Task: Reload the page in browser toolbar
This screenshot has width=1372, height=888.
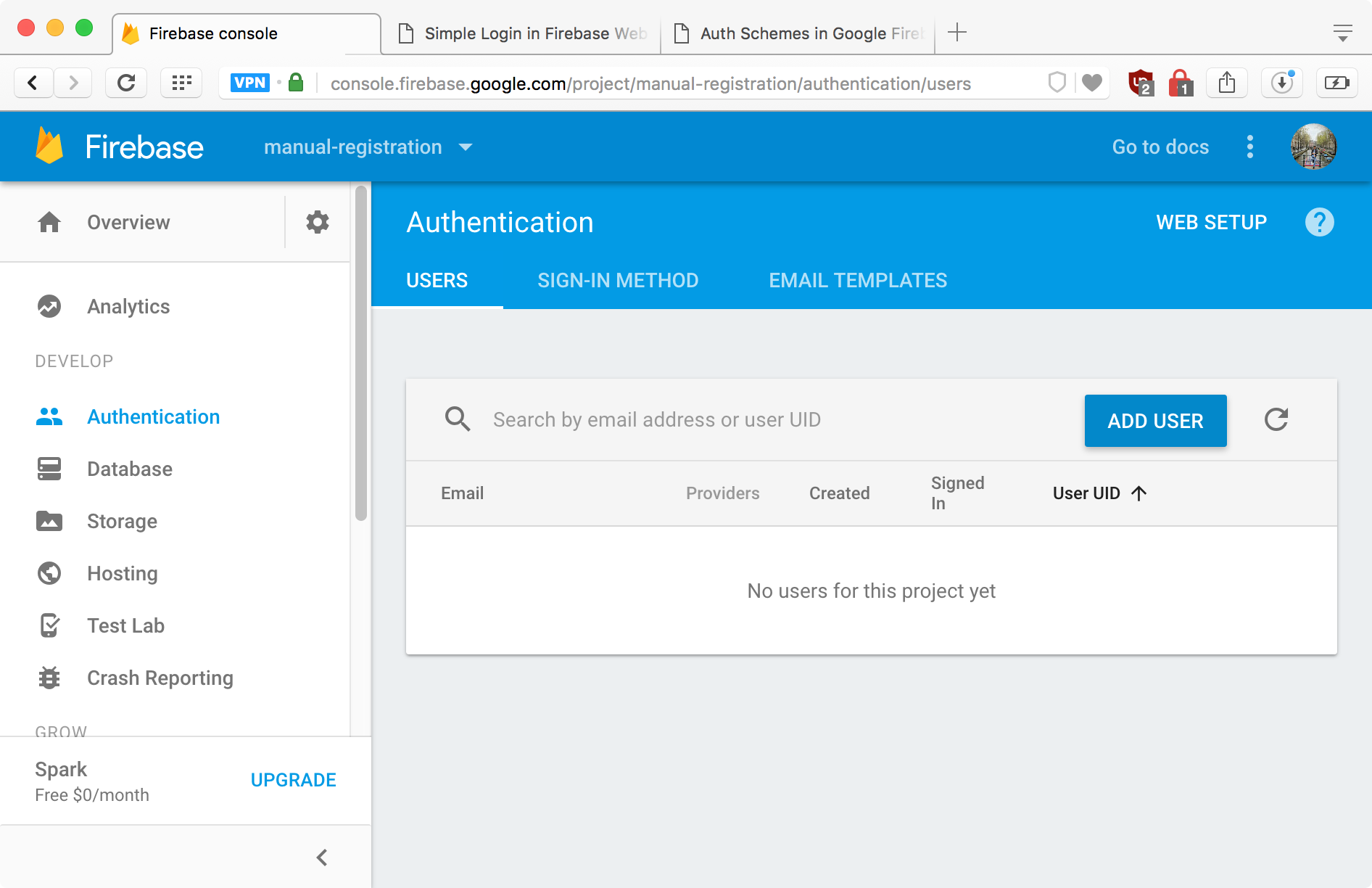Action: click(126, 83)
